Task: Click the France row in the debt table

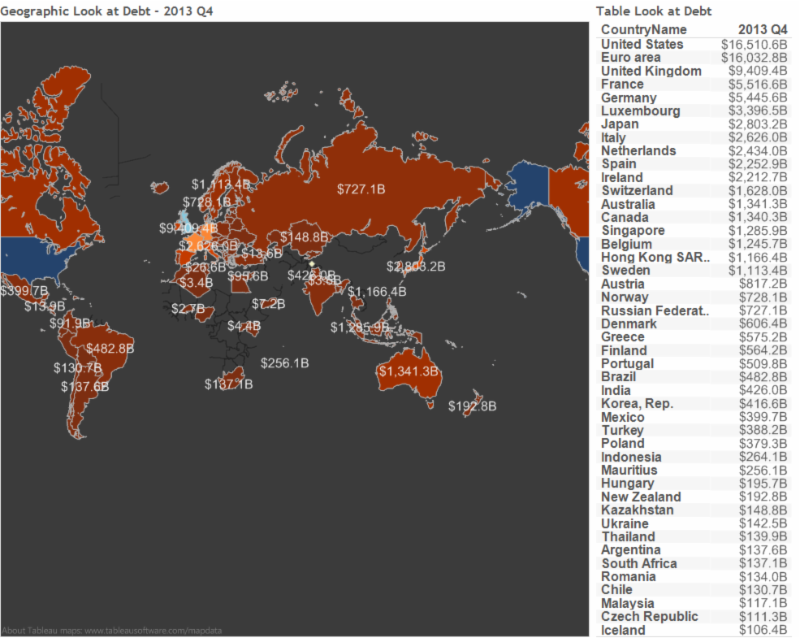Action: 694,84
